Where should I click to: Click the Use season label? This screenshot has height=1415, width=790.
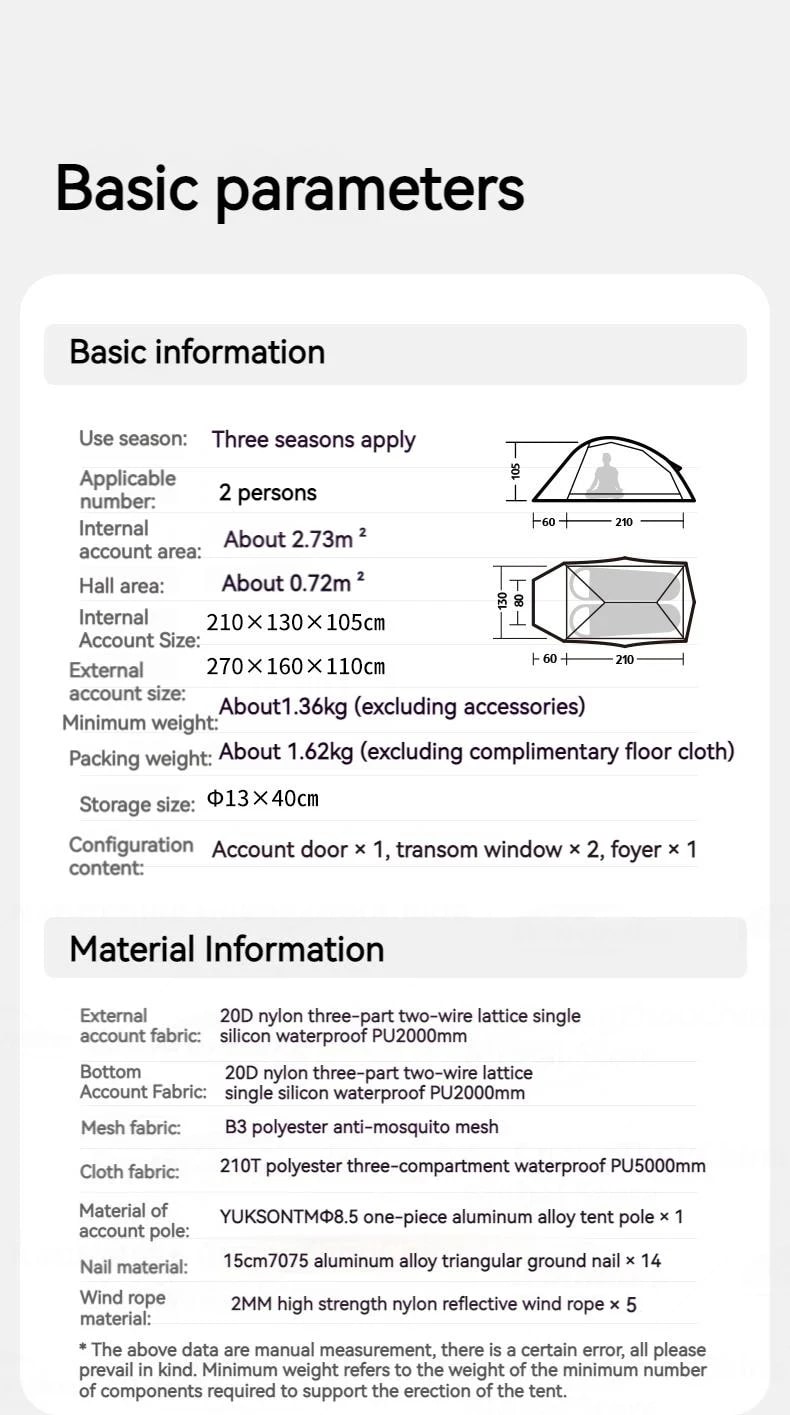pyautogui.click(x=133, y=439)
